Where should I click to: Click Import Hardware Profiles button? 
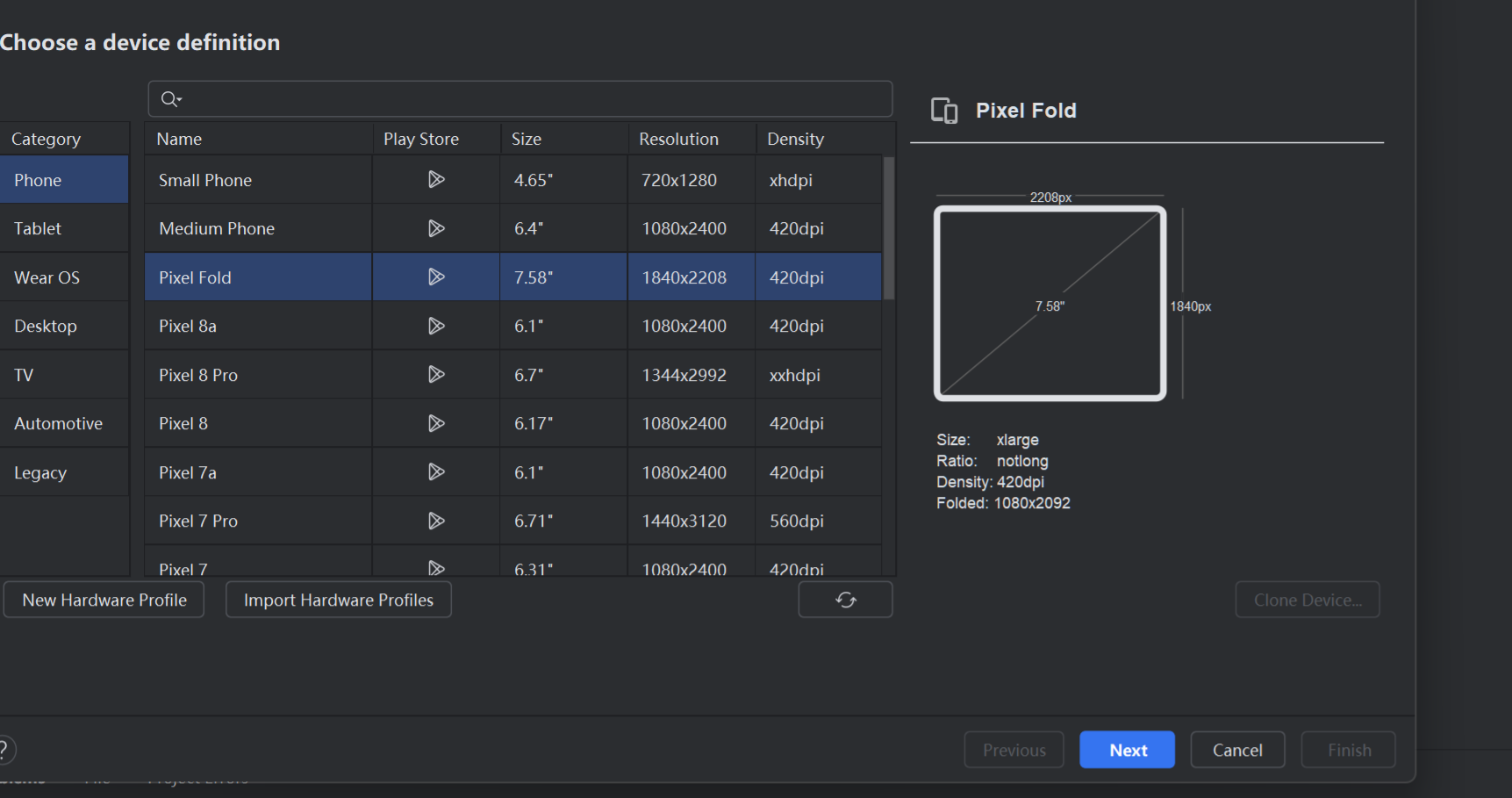click(339, 600)
